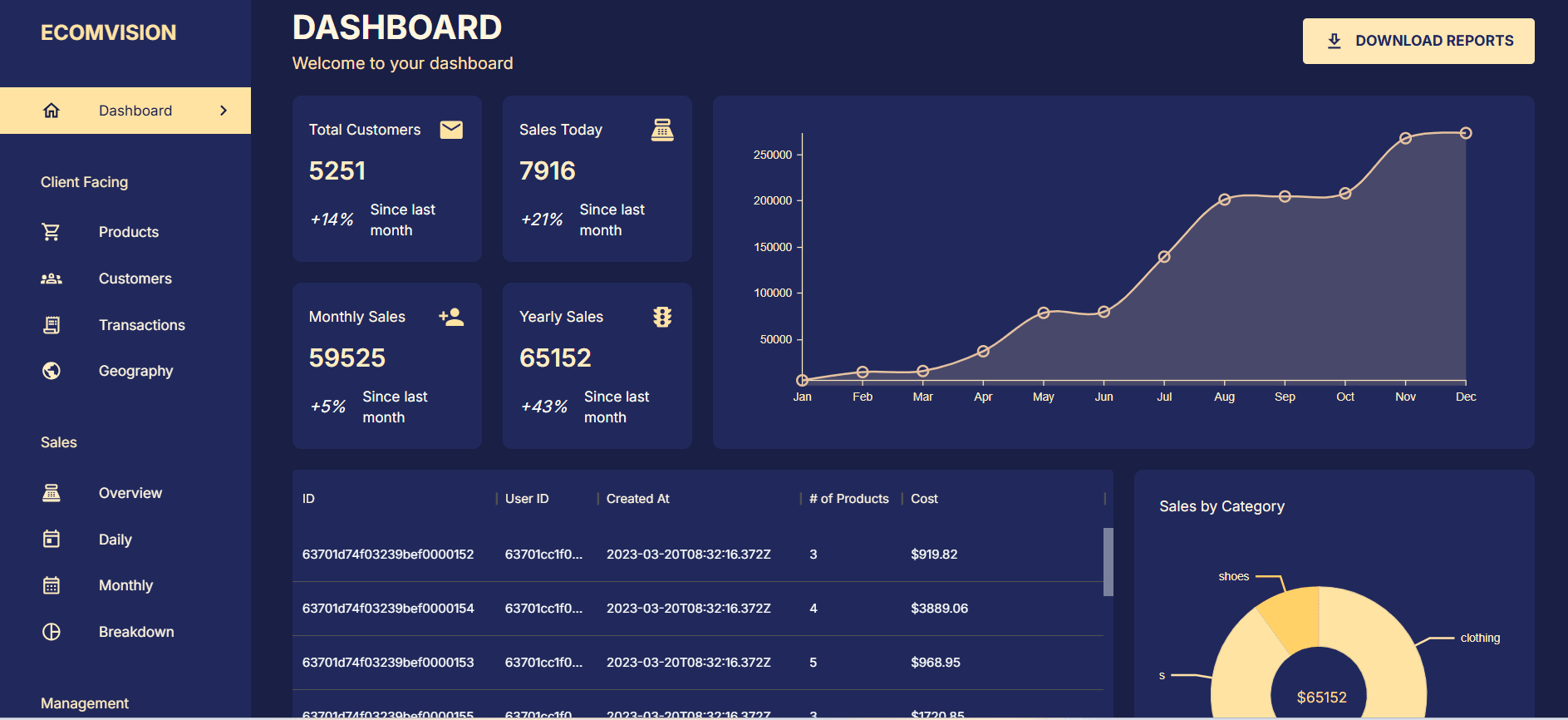Image resolution: width=1568 pixels, height=720 pixels.
Task: Click the transactions table vertical scrollbar
Action: (1108, 562)
